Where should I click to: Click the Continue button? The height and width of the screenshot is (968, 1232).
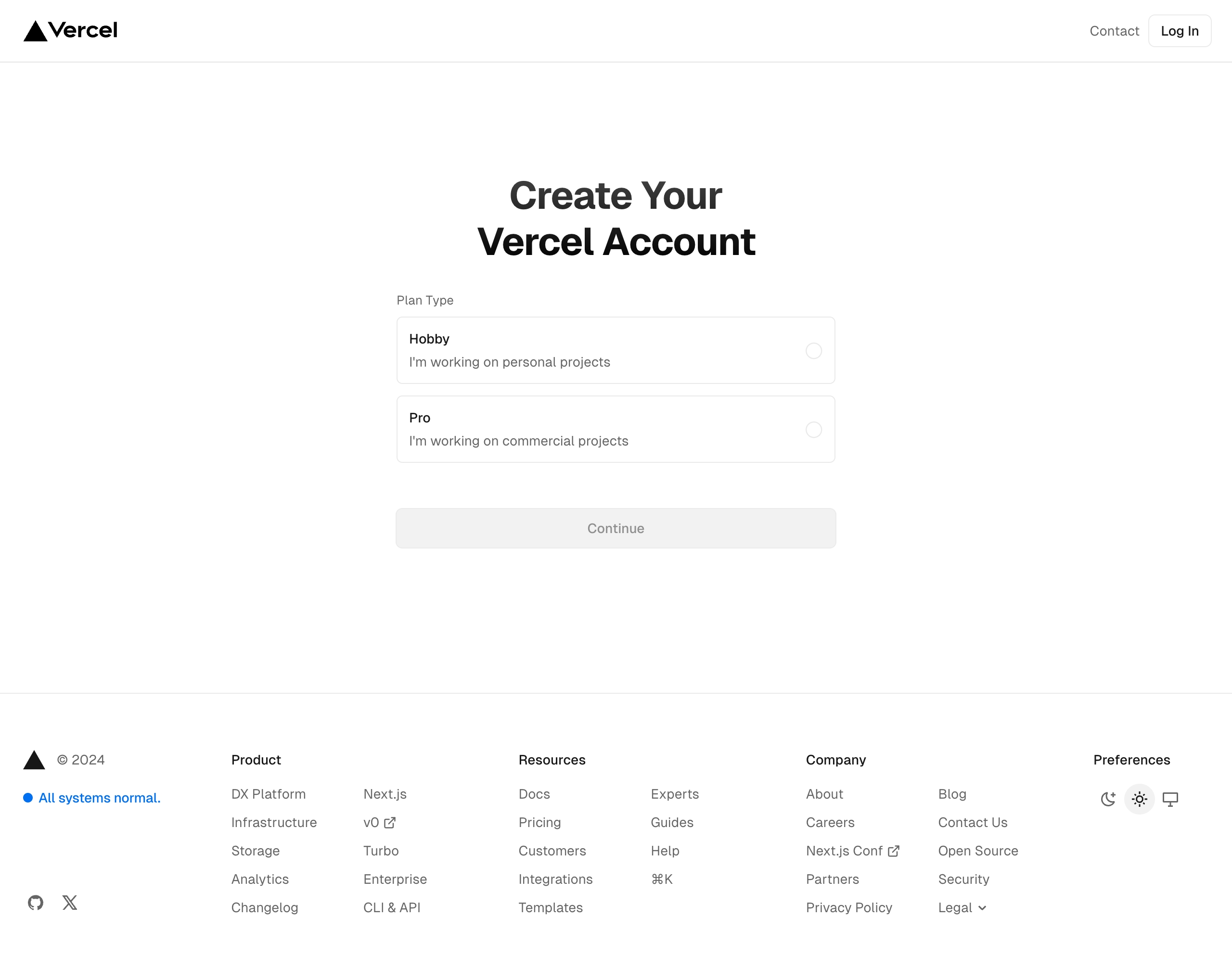[x=616, y=528]
